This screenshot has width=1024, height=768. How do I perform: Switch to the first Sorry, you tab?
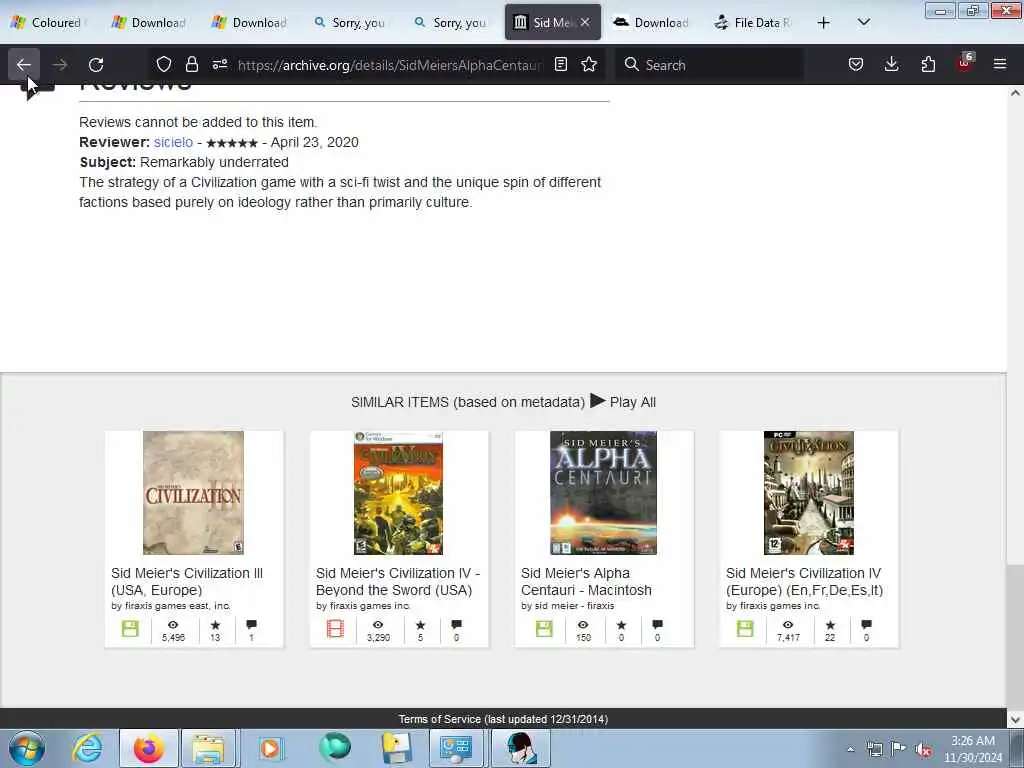tap(350, 22)
